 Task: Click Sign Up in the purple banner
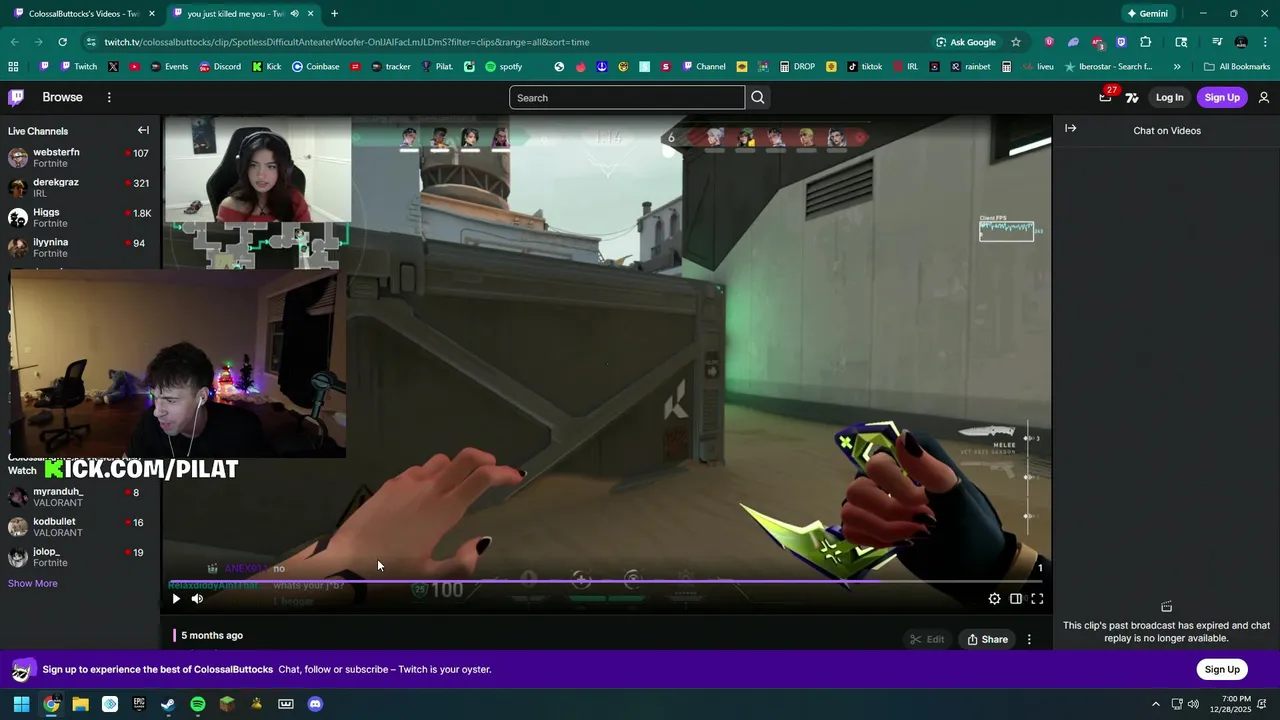click(1222, 669)
